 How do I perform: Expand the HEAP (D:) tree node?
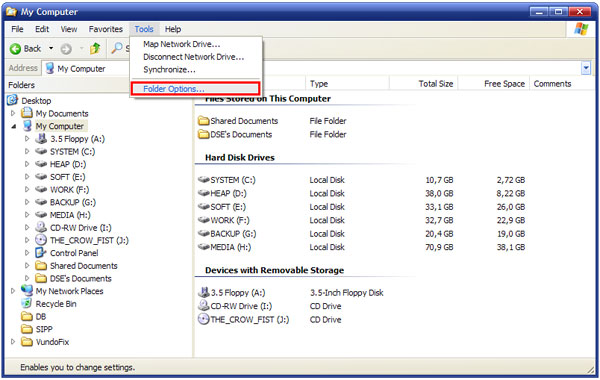(27, 164)
